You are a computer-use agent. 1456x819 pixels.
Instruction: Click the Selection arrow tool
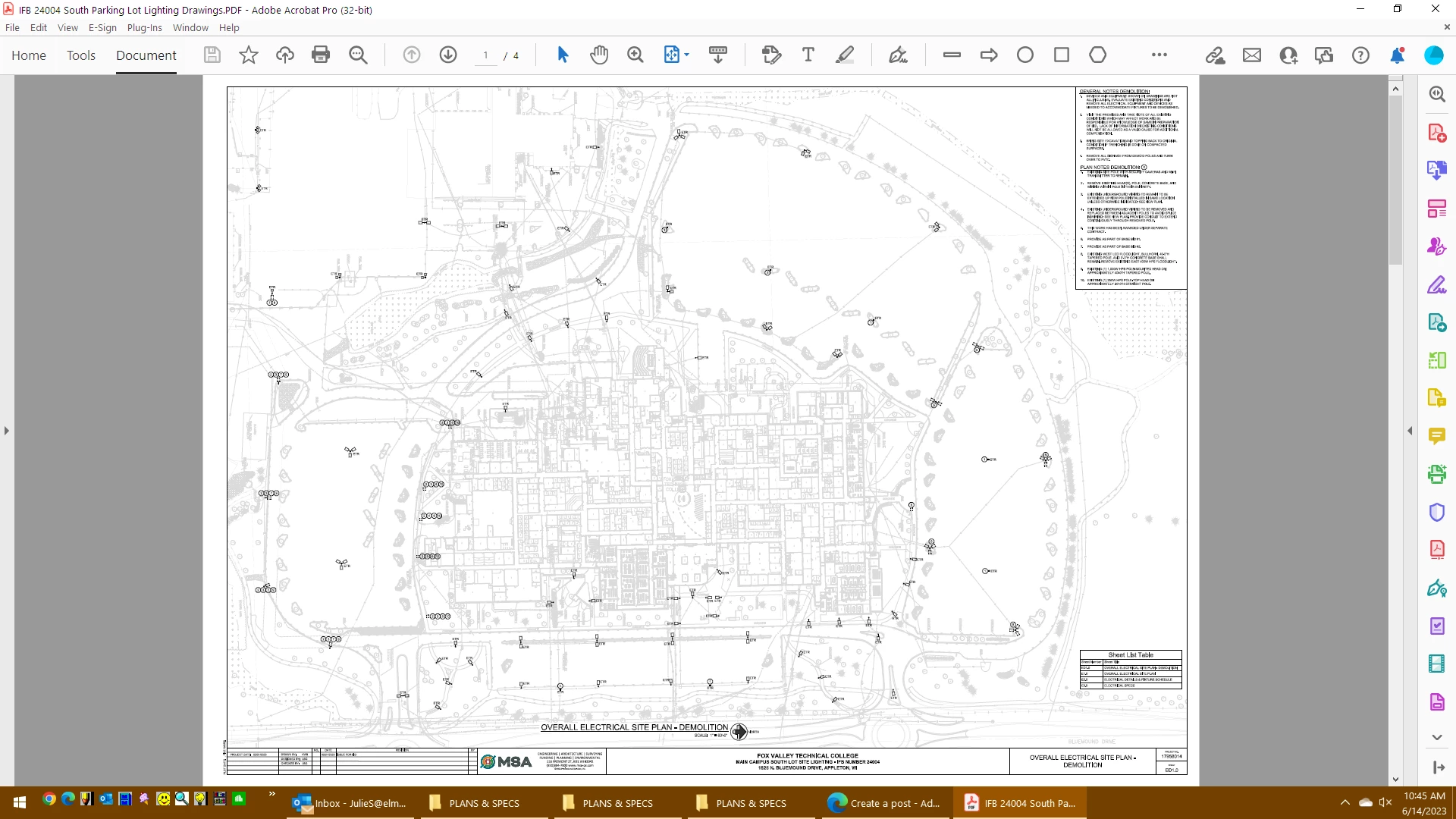[563, 55]
